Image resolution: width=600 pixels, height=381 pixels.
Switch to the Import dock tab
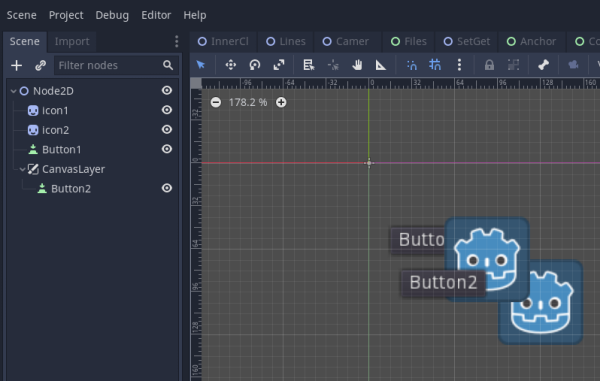[x=72, y=41]
